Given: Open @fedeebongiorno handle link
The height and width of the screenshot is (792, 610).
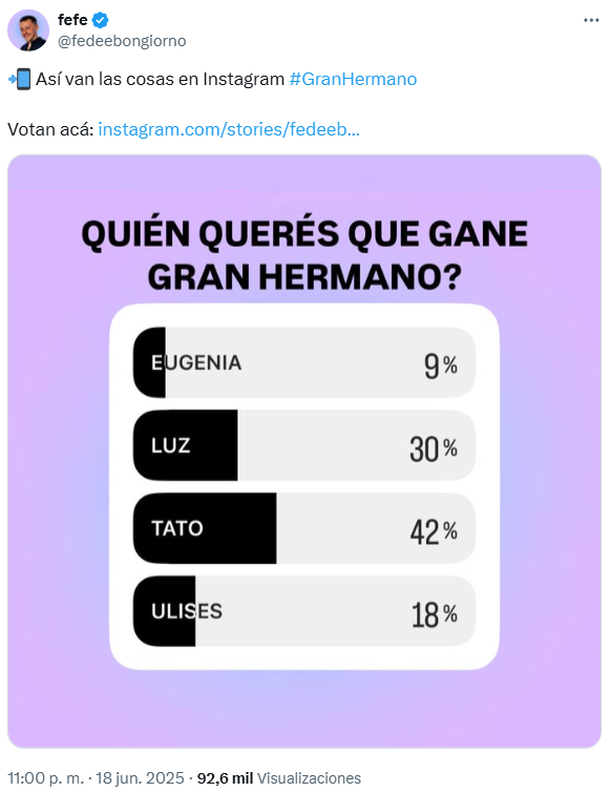Looking at the screenshot, I should (122, 40).
